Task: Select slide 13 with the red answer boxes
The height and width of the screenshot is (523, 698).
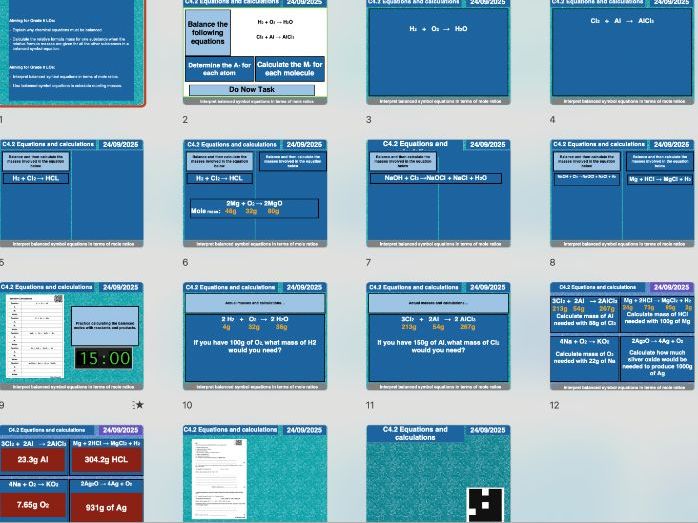Action: 71,474
